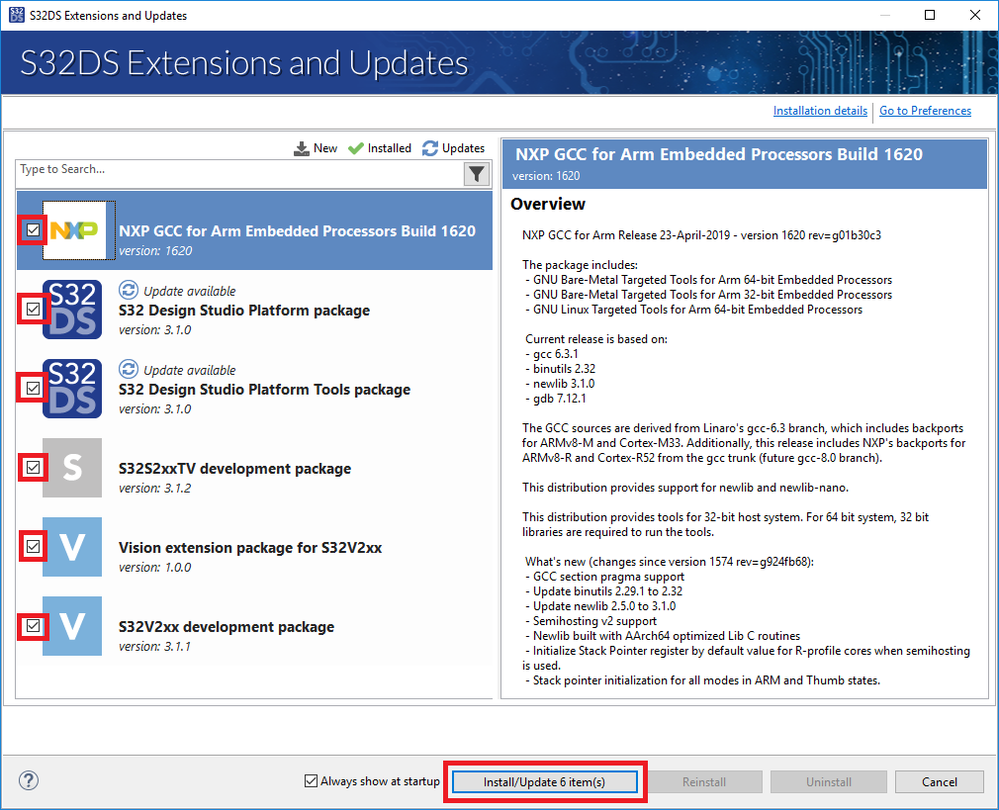Click V icon of S32V2xx development package
Image resolution: width=999 pixels, height=810 pixels.
tap(72, 626)
